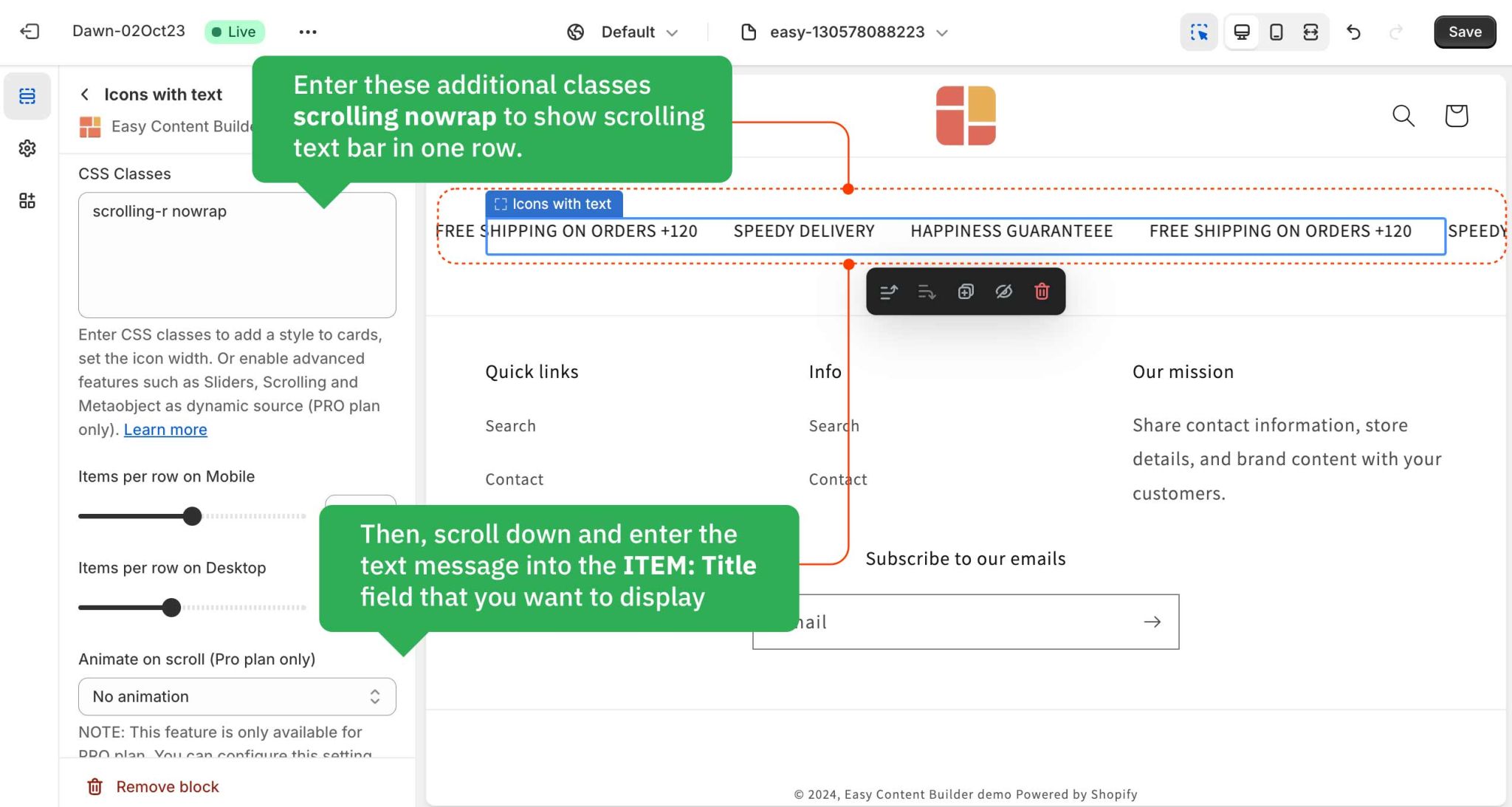The height and width of the screenshot is (807, 1512).
Task: Open the Sections sidebar icon
Action: click(x=27, y=96)
